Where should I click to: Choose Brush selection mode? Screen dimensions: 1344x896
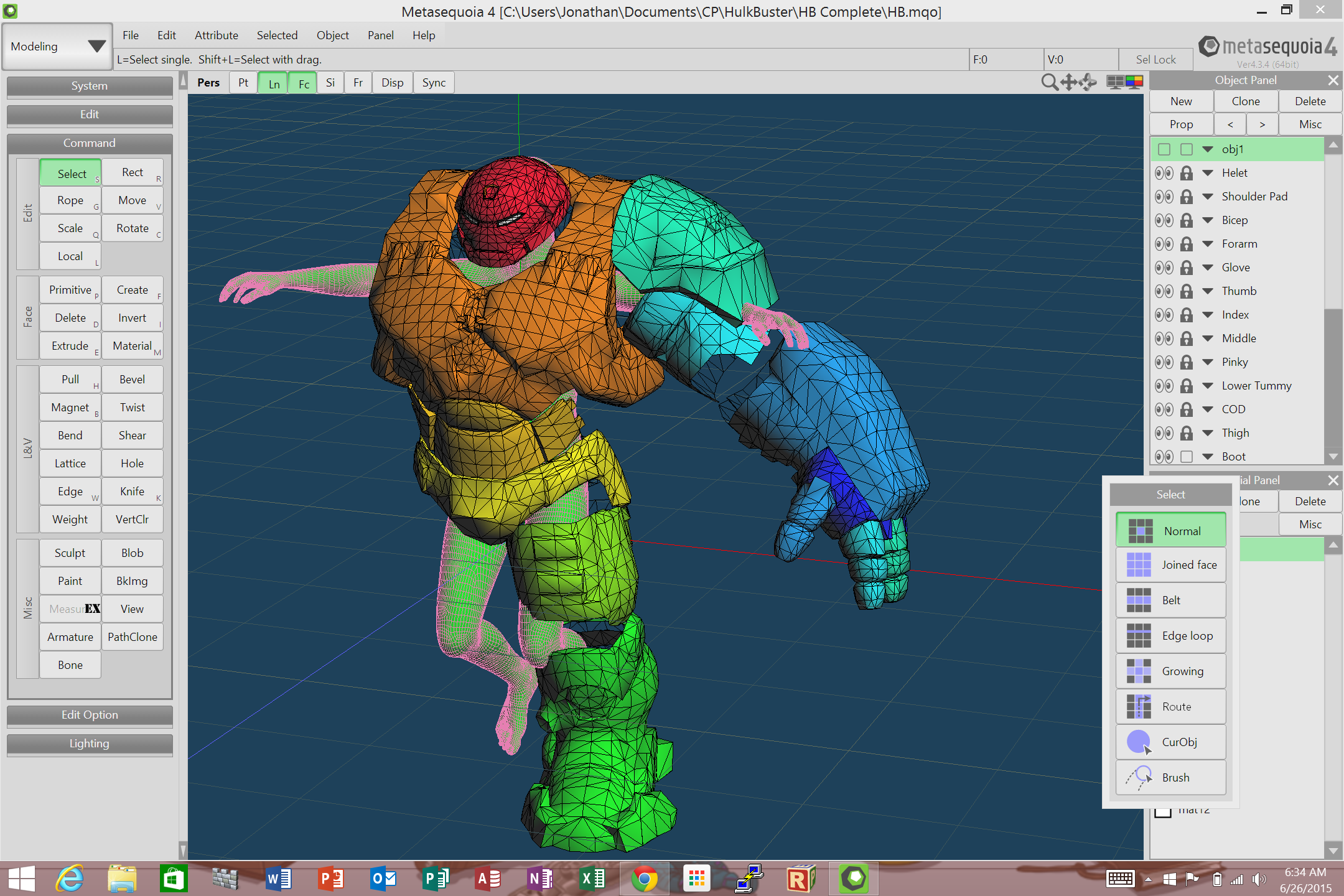pyautogui.click(x=1170, y=778)
